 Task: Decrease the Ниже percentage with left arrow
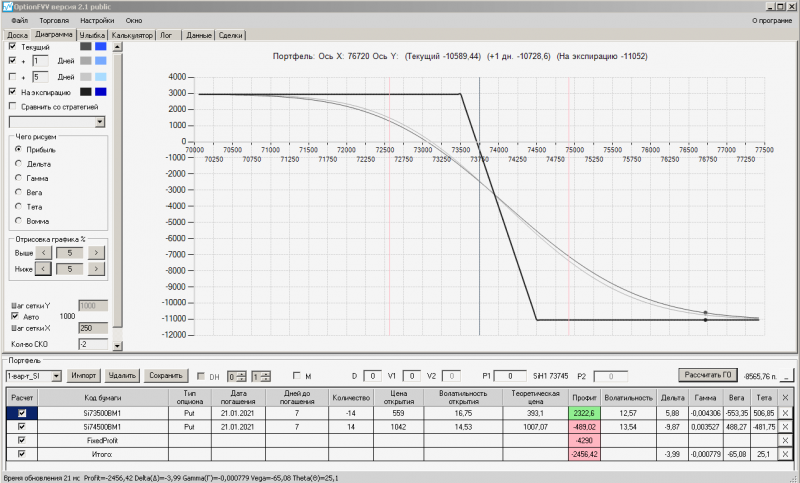click(43, 269)
